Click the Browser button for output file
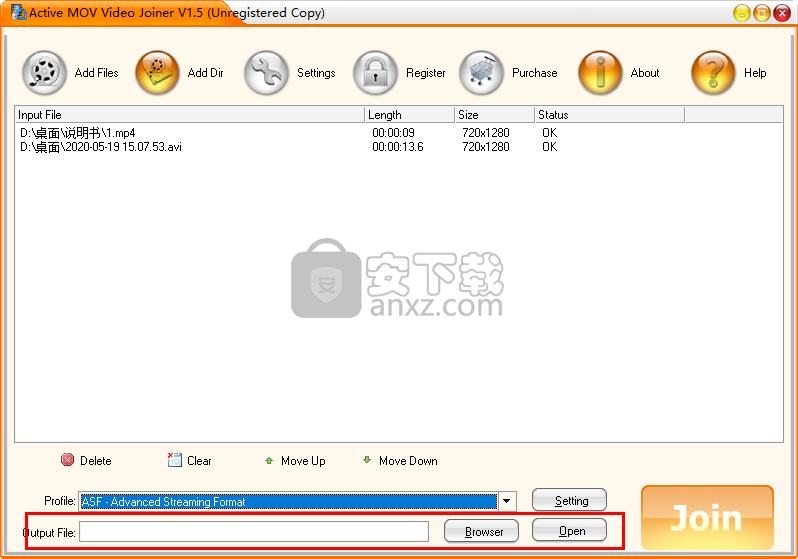 coord(481,531)
